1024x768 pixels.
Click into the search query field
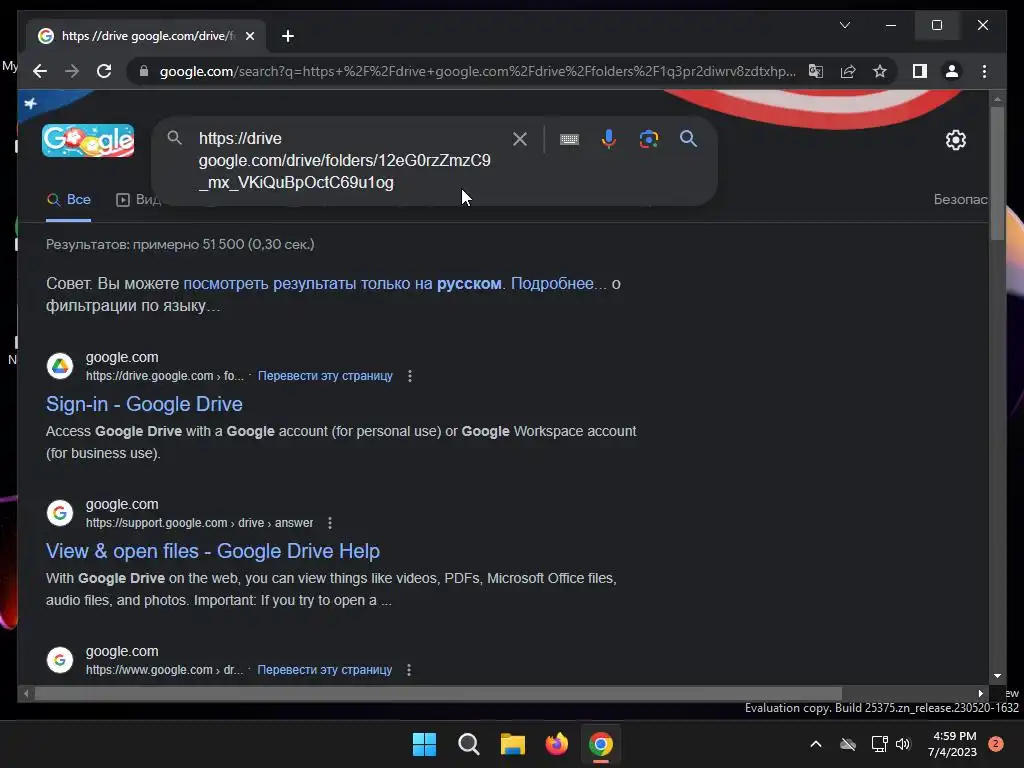[344, 161]
